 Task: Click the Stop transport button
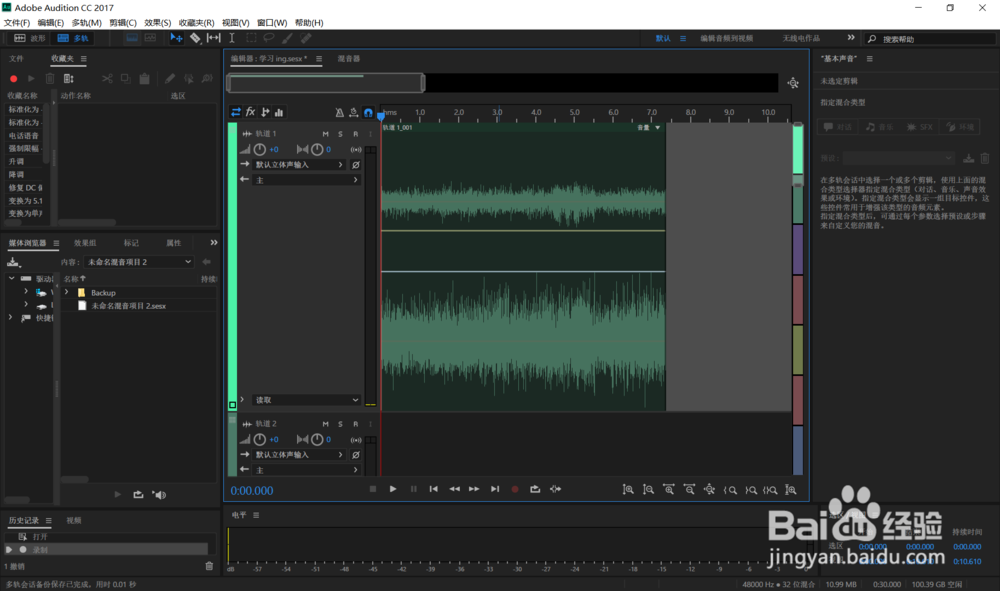click(x=373, y=489)
